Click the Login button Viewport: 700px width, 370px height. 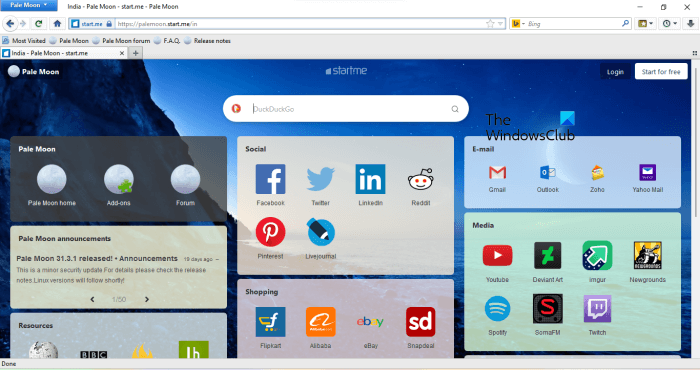coord(615,71)
